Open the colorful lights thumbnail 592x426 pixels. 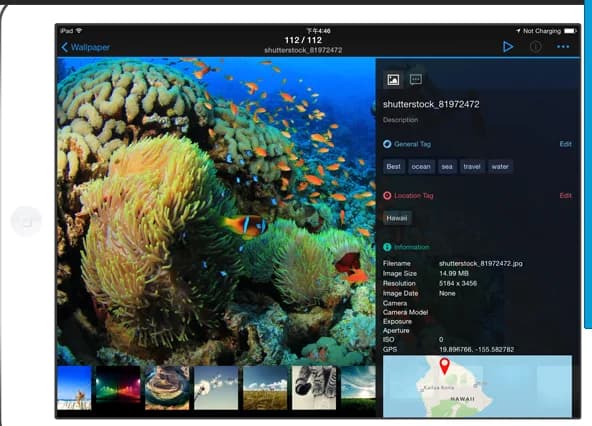tap(118, 387)
